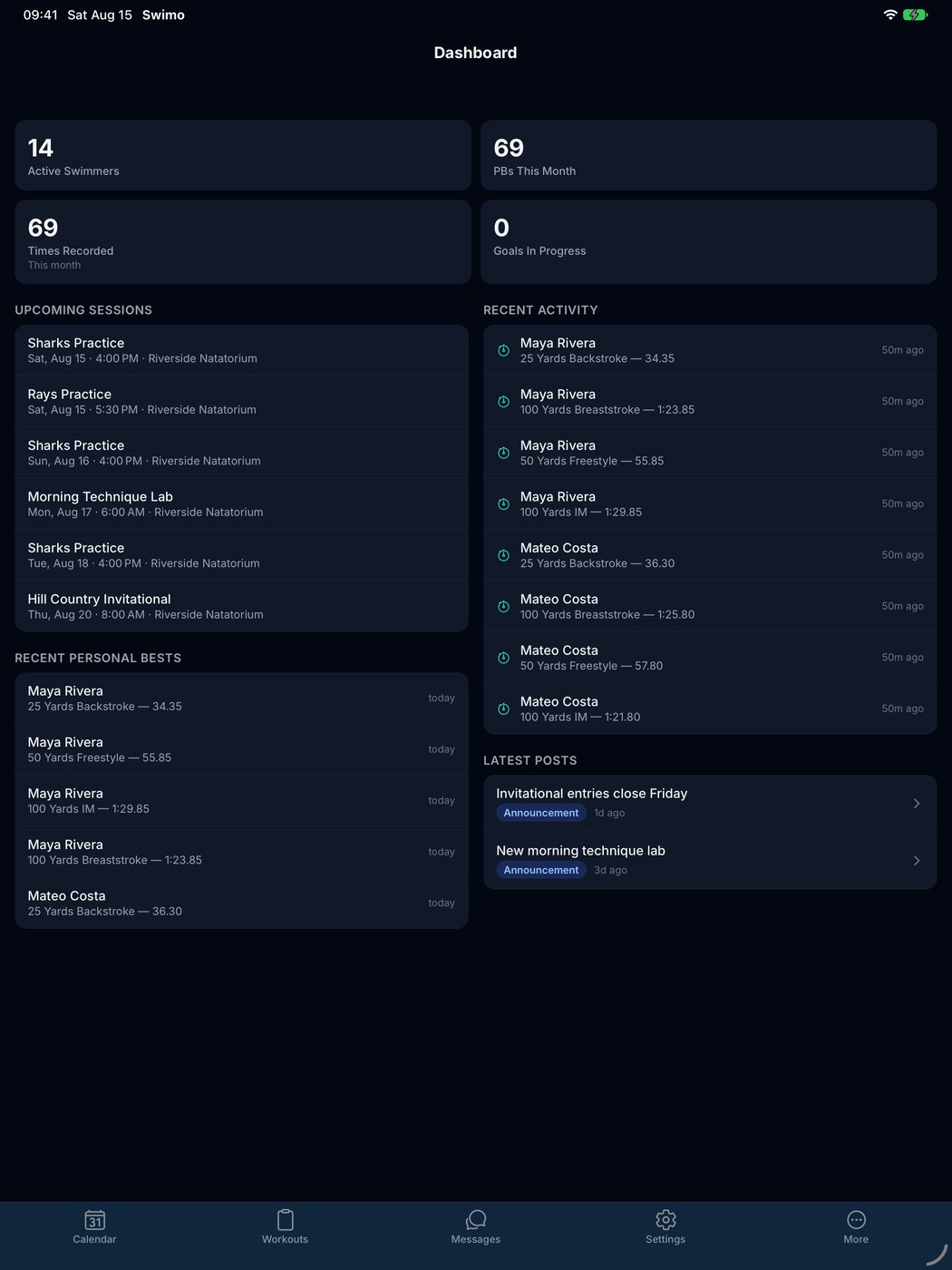Open the Active Swimmers stat card

pos(243,155)
